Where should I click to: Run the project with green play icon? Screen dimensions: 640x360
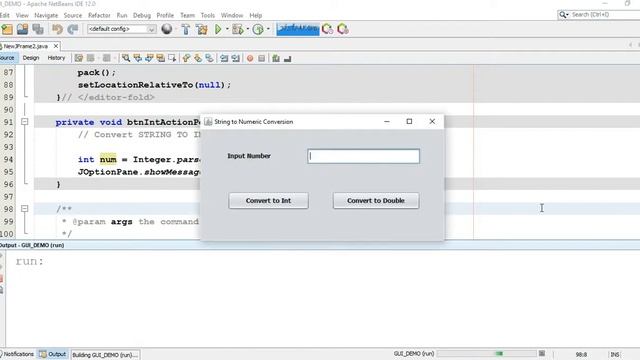point(218,29)
